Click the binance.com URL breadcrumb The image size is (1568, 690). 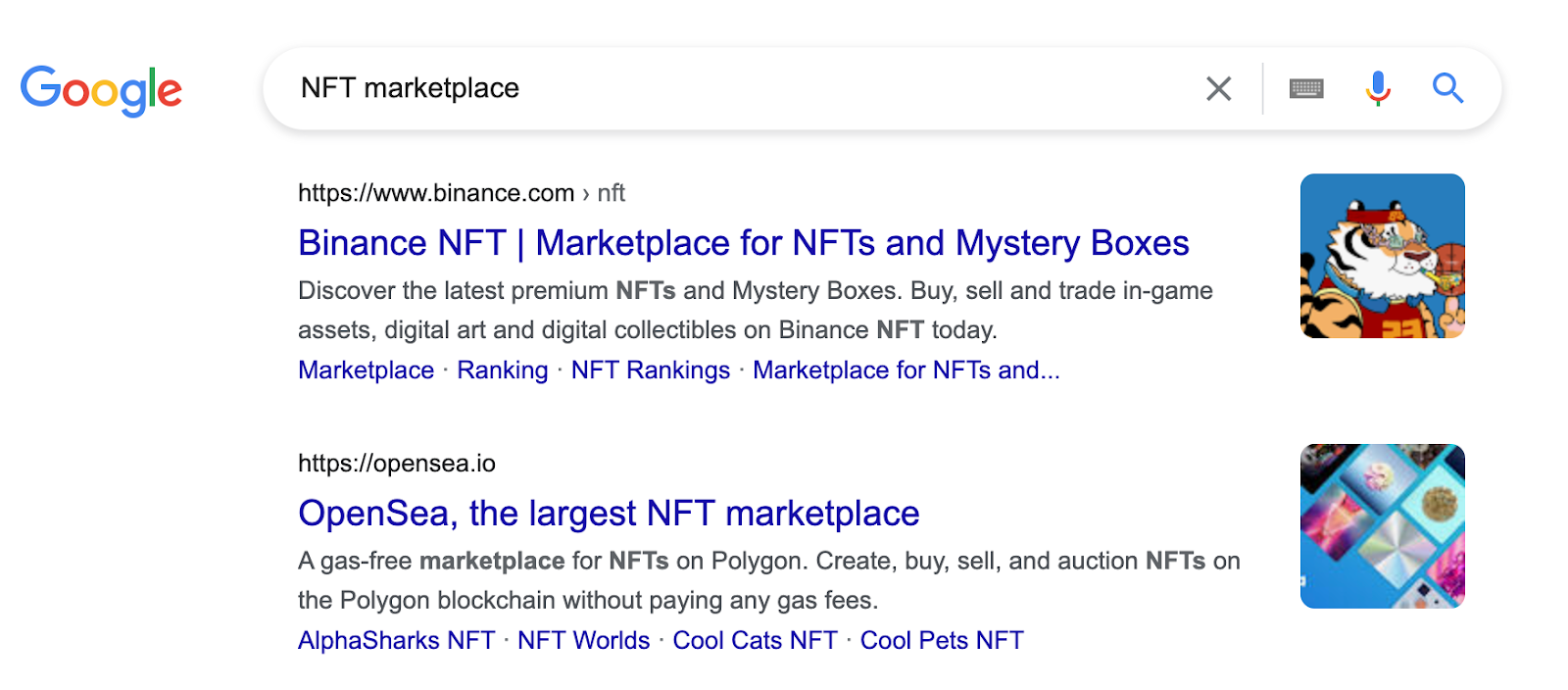[461, 193]
